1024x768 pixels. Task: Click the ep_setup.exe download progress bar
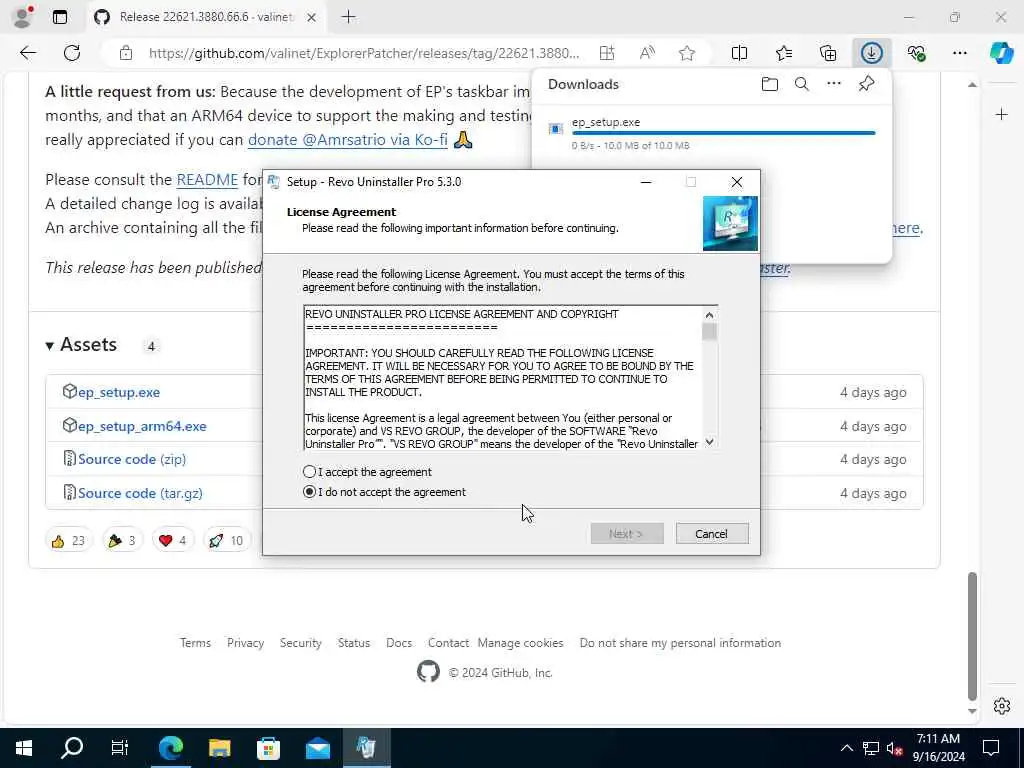pyautogui.click(x=724, y=133)
